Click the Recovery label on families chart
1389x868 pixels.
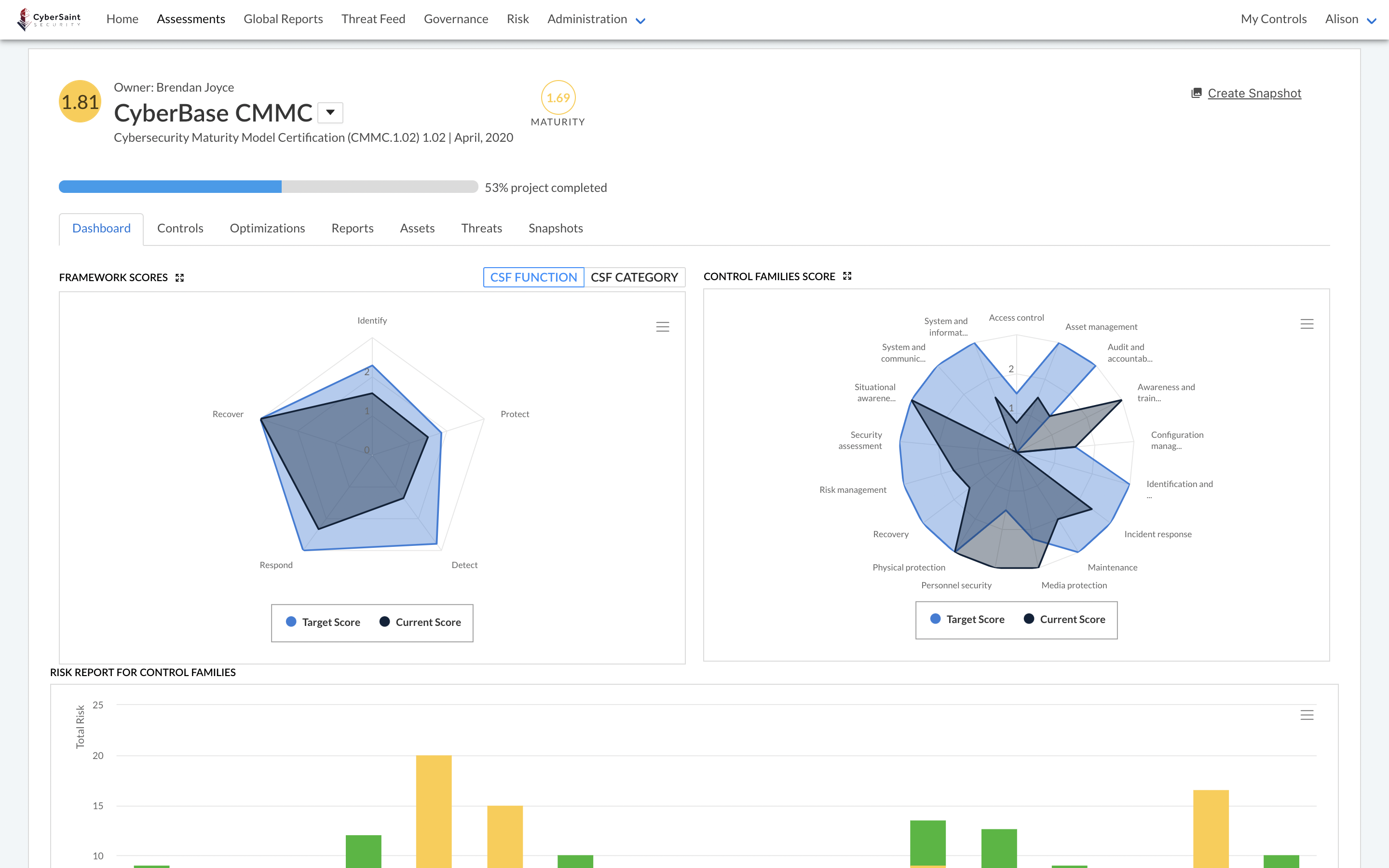(x=891, y=534)
